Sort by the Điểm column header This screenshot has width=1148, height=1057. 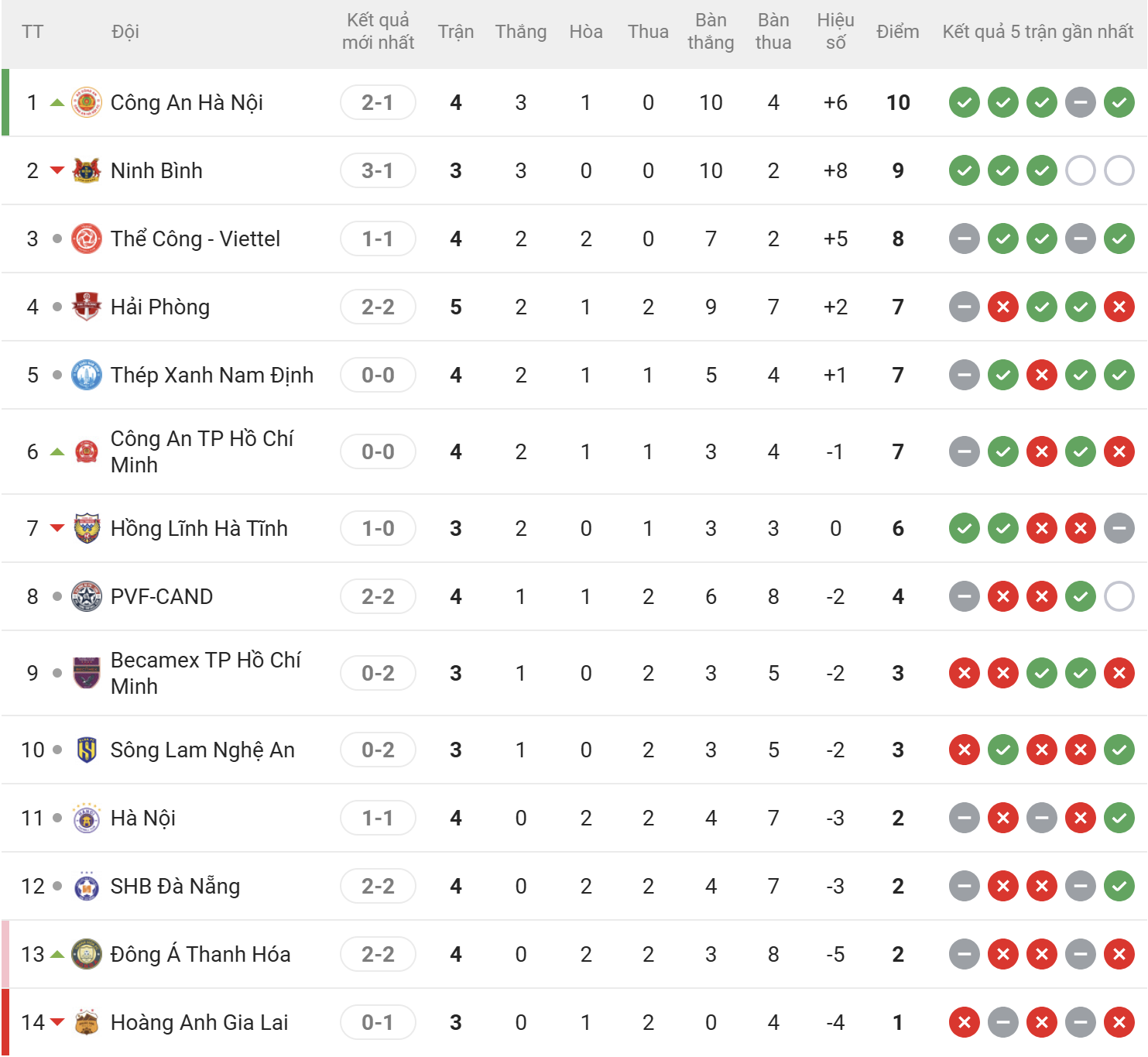(x=898, y=32)
